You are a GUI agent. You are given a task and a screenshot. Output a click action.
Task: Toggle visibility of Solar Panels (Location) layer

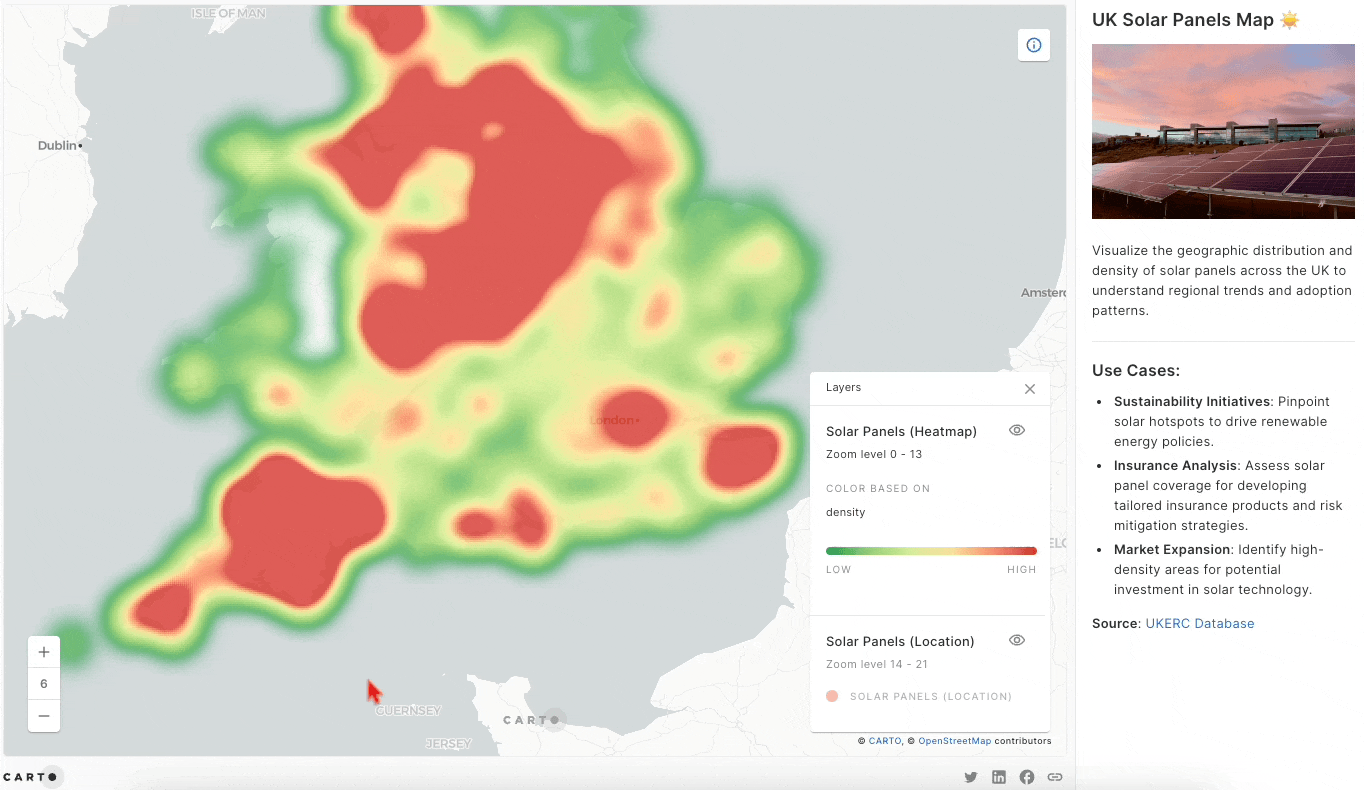click(x=1017, y=640)
